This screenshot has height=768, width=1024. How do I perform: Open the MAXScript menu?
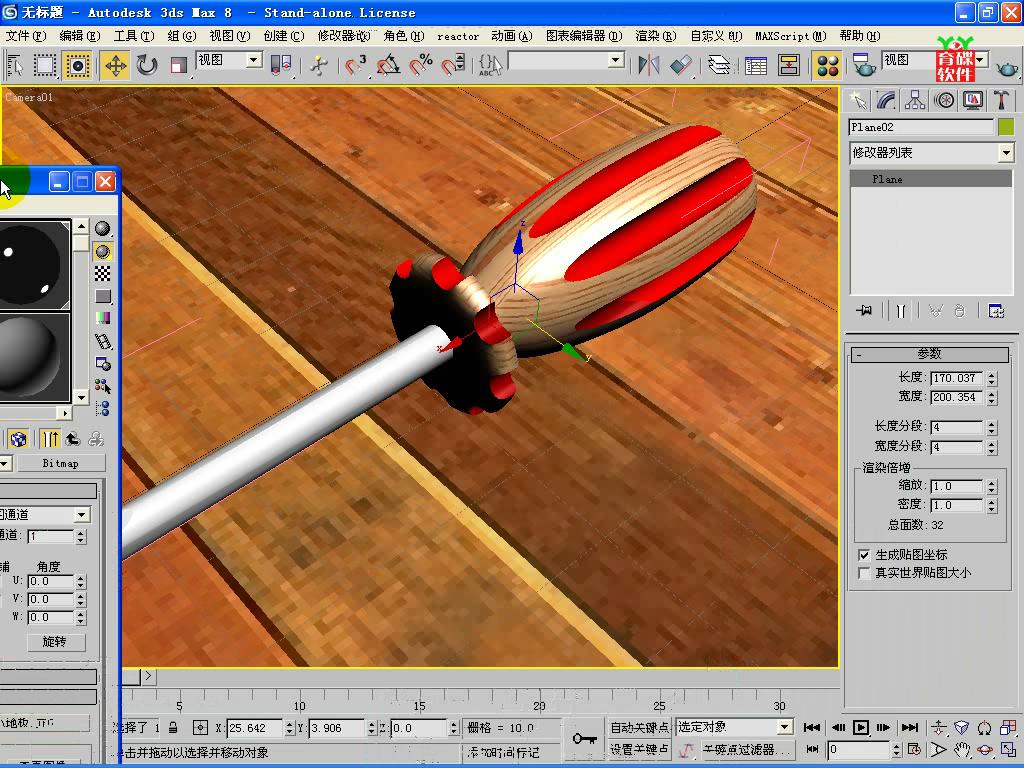pos(790,36)
